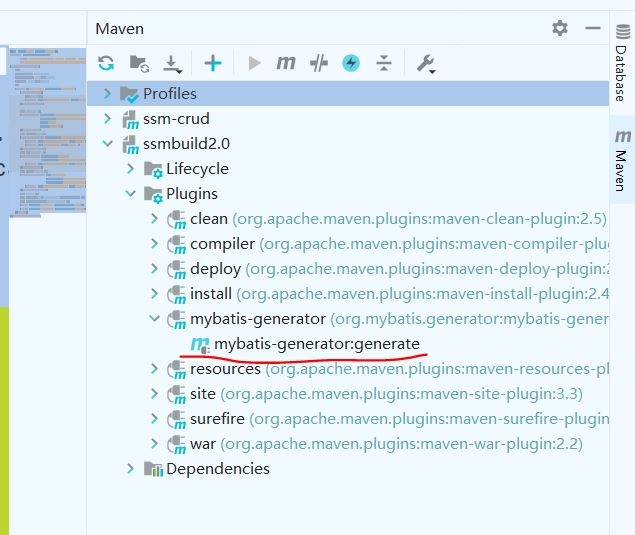The image size is (635, 535).
Task: Collapse the ssmbuild2.0 project node
Action: point(107,143)
